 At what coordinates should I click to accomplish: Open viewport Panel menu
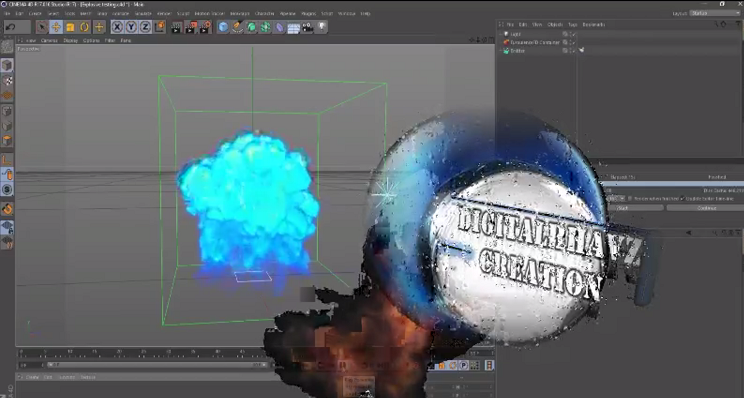(125, 41)
